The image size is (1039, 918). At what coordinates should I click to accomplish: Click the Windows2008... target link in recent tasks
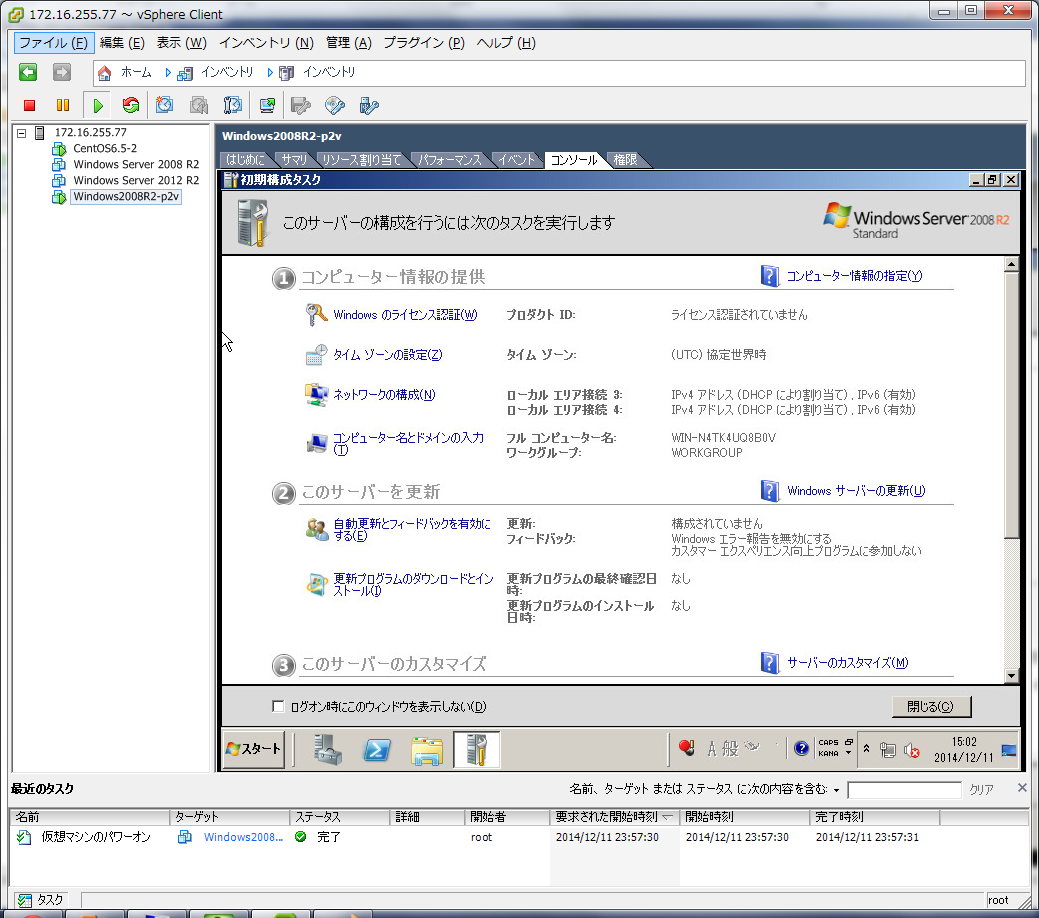(x=243, y=837)
